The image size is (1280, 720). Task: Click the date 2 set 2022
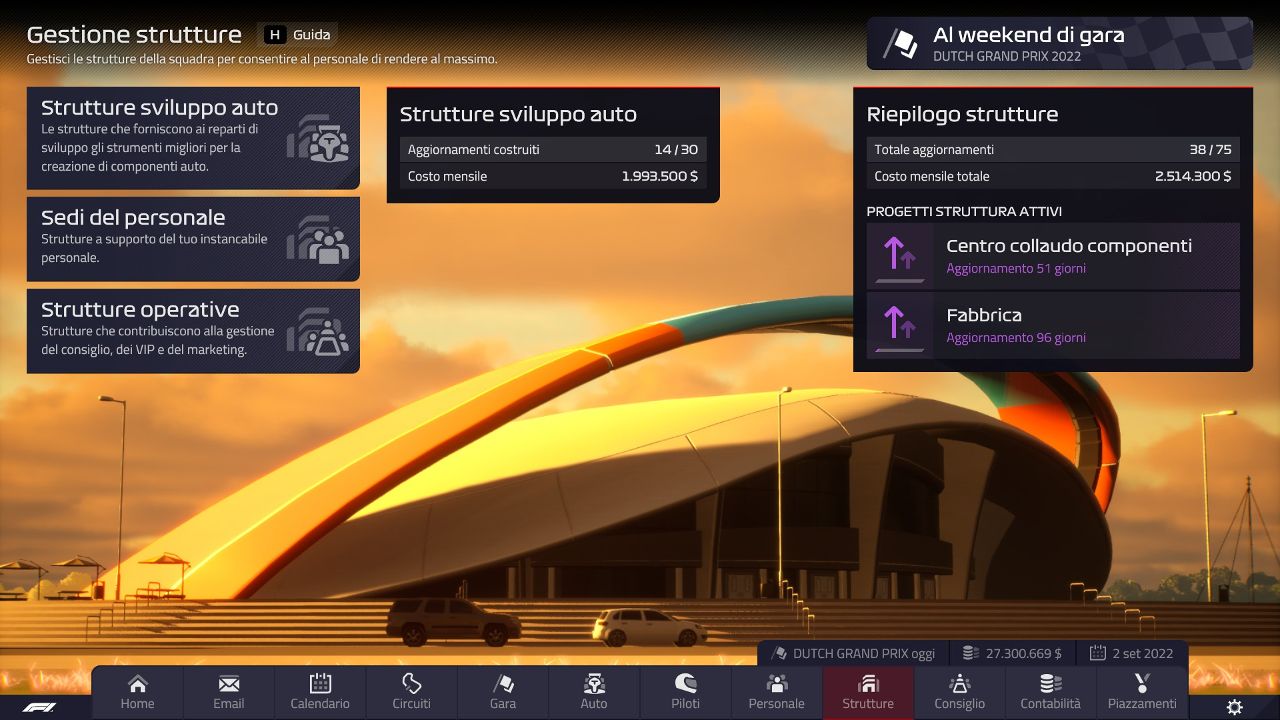tap(1132, 653)
